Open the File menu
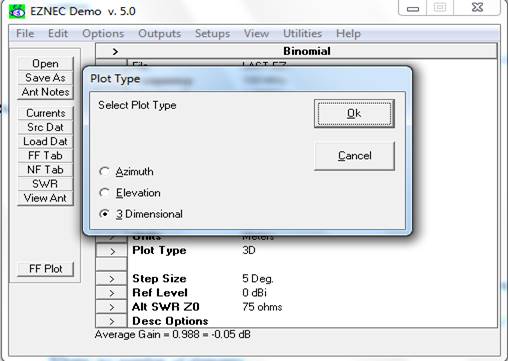The image size is (508, 361). 25,34
